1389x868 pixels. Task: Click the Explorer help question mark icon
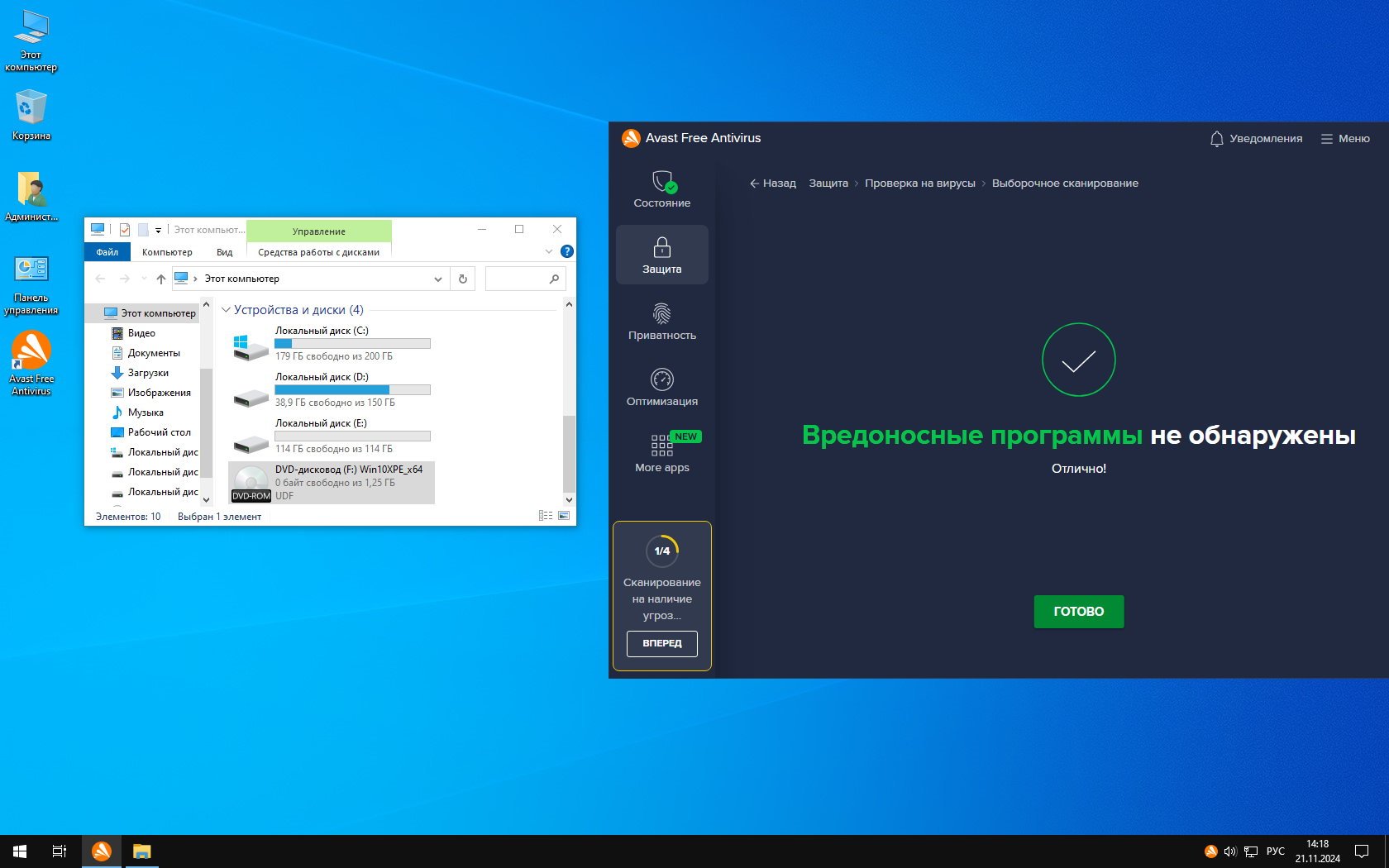click(567, 251)
